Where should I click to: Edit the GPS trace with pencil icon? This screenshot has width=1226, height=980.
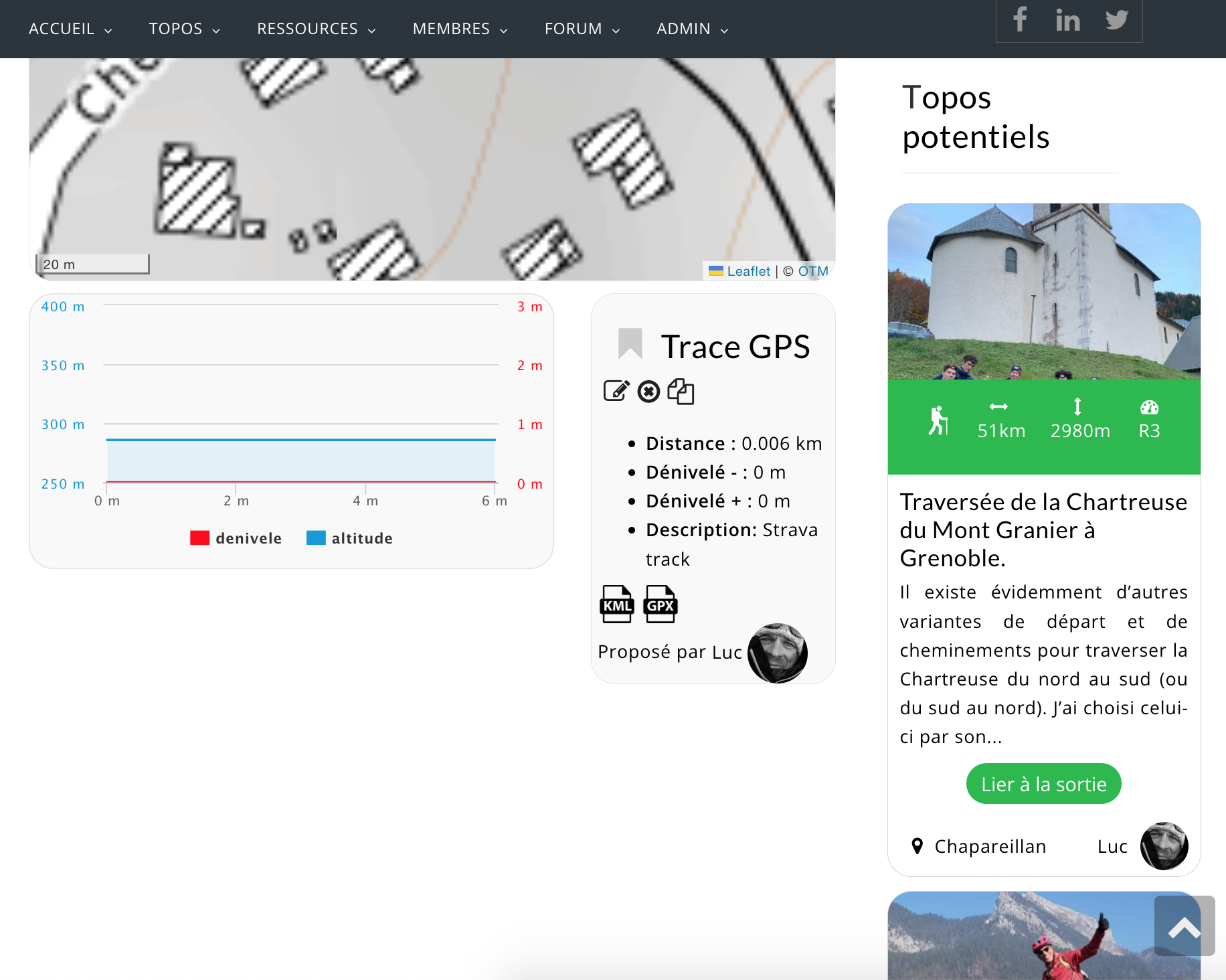(x=616, y=391)
